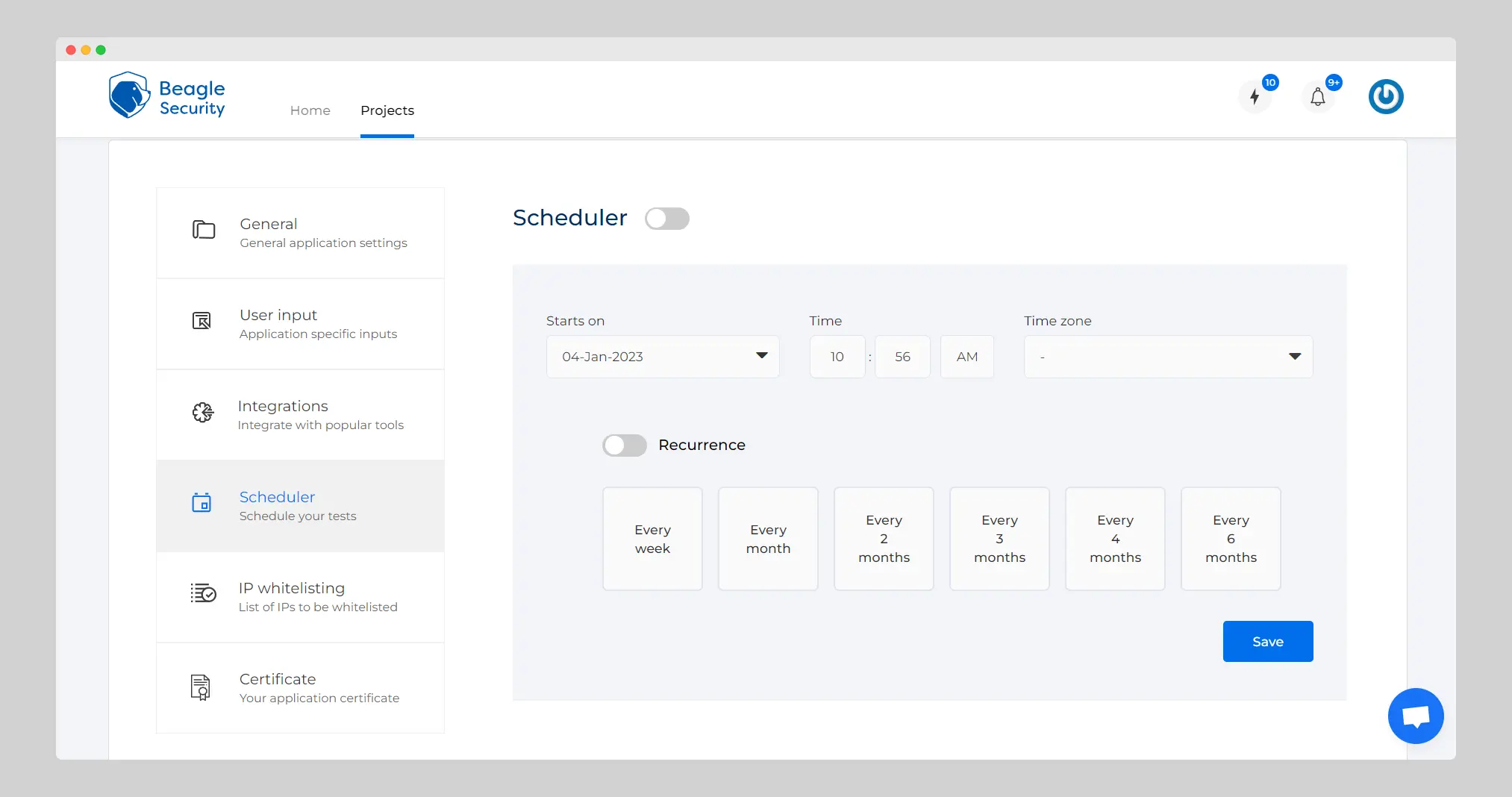Open the Certificate settings section
This screenshot has width=1512, height=797.
click(300, 688)
